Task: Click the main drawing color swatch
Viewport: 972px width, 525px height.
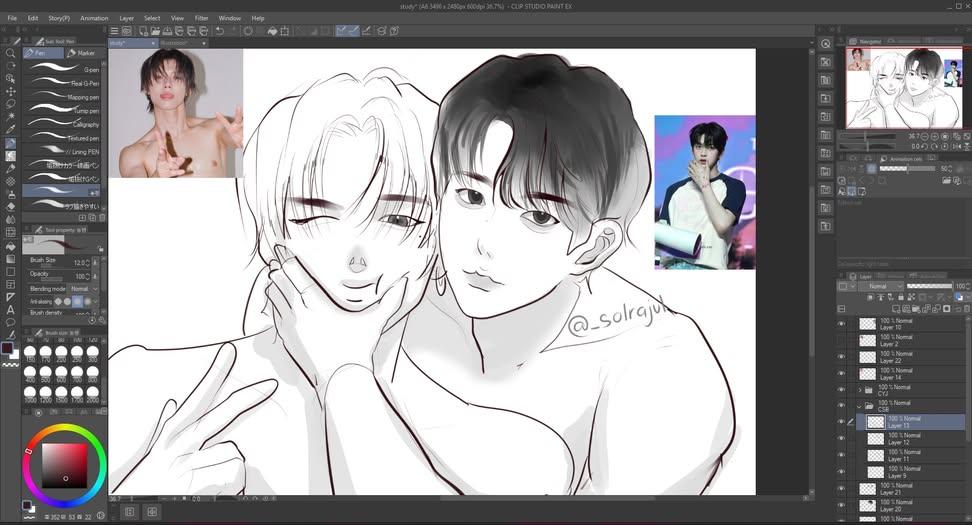Action: pos(6,348)
